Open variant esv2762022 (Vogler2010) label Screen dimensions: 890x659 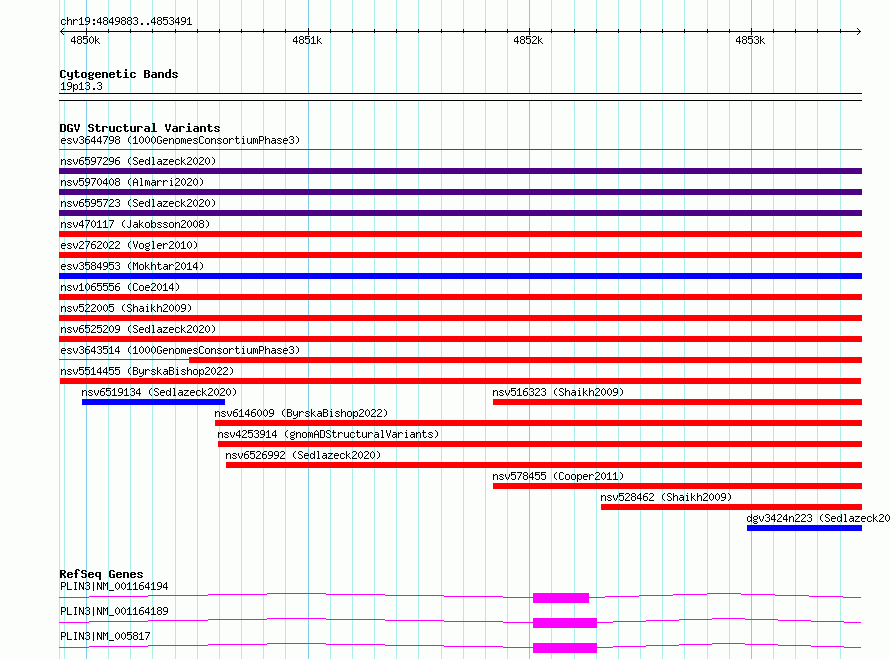(x=129, y=245)
